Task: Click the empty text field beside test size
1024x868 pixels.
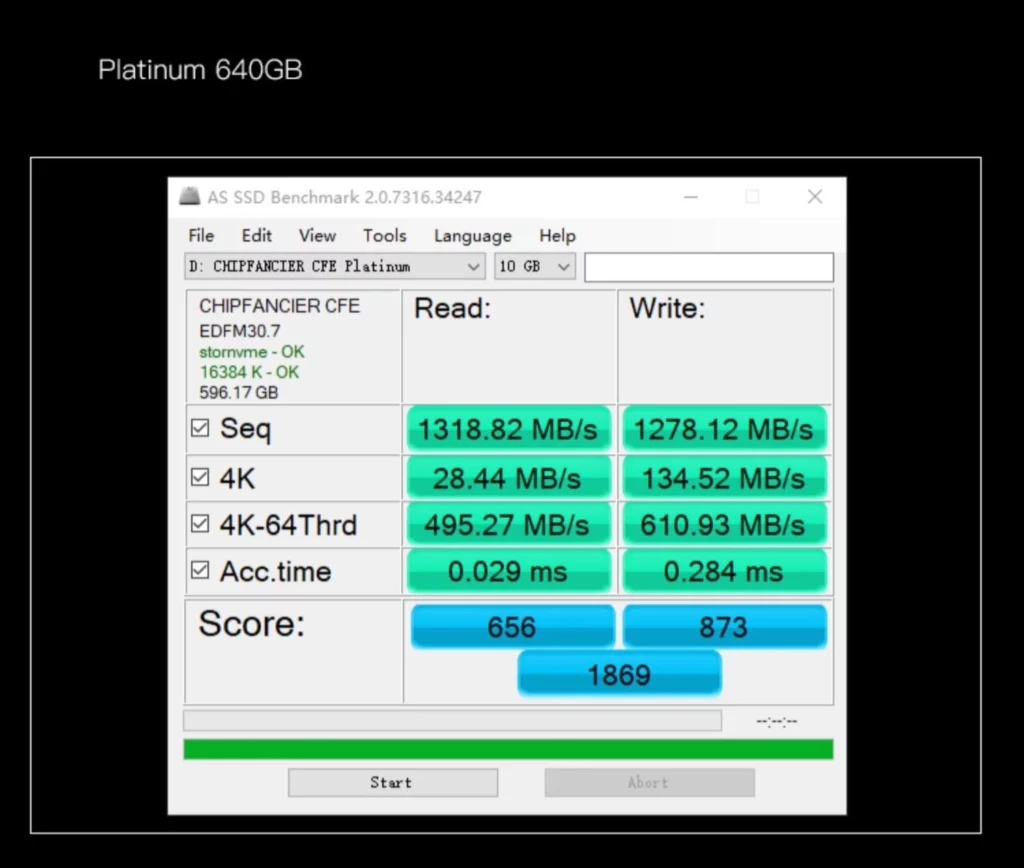Action: (x=709, y=267)
